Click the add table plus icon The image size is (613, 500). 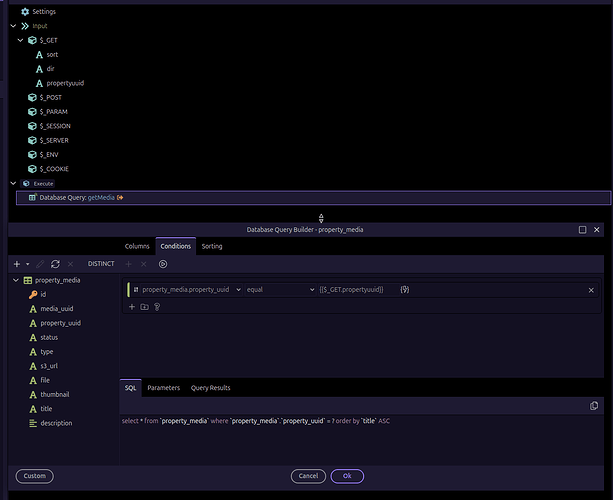(17, 264)
